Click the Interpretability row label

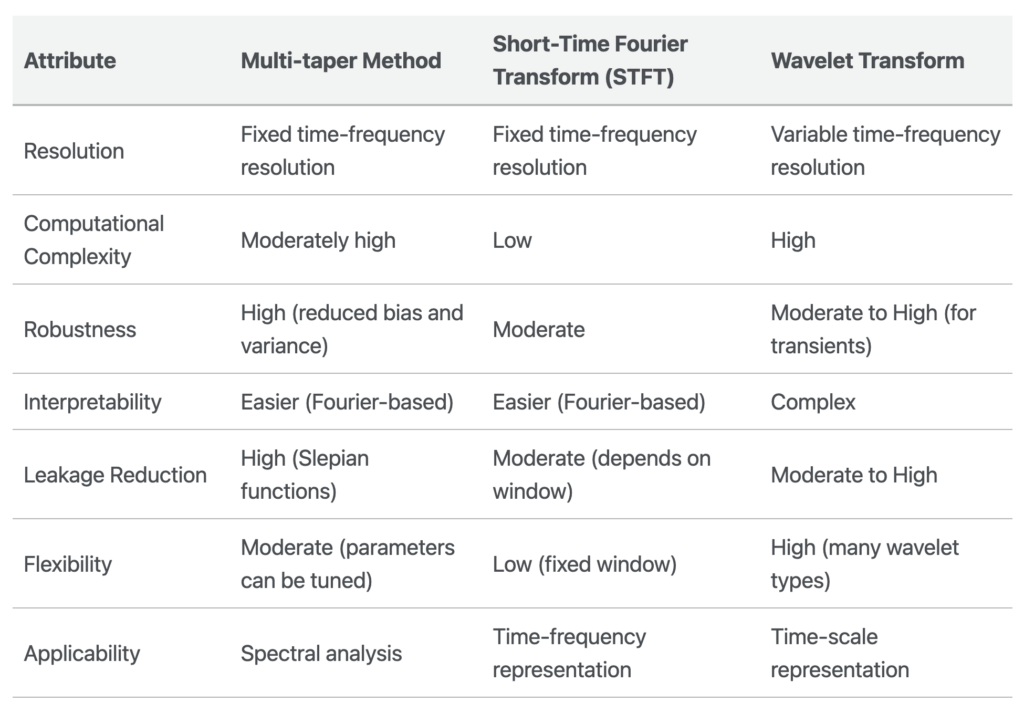tap(92, 402)
